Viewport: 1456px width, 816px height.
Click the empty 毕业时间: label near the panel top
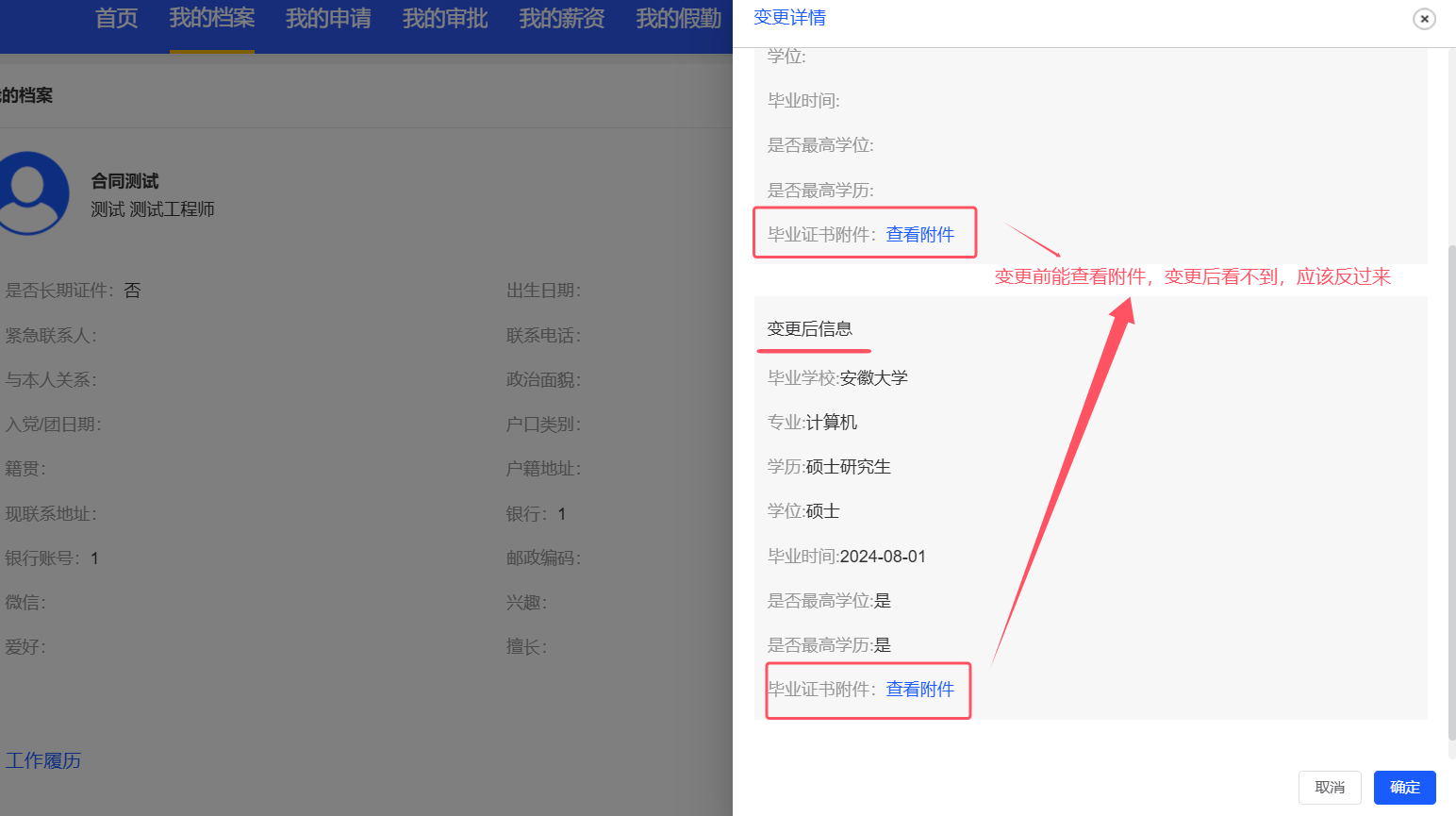coord(803,101)
